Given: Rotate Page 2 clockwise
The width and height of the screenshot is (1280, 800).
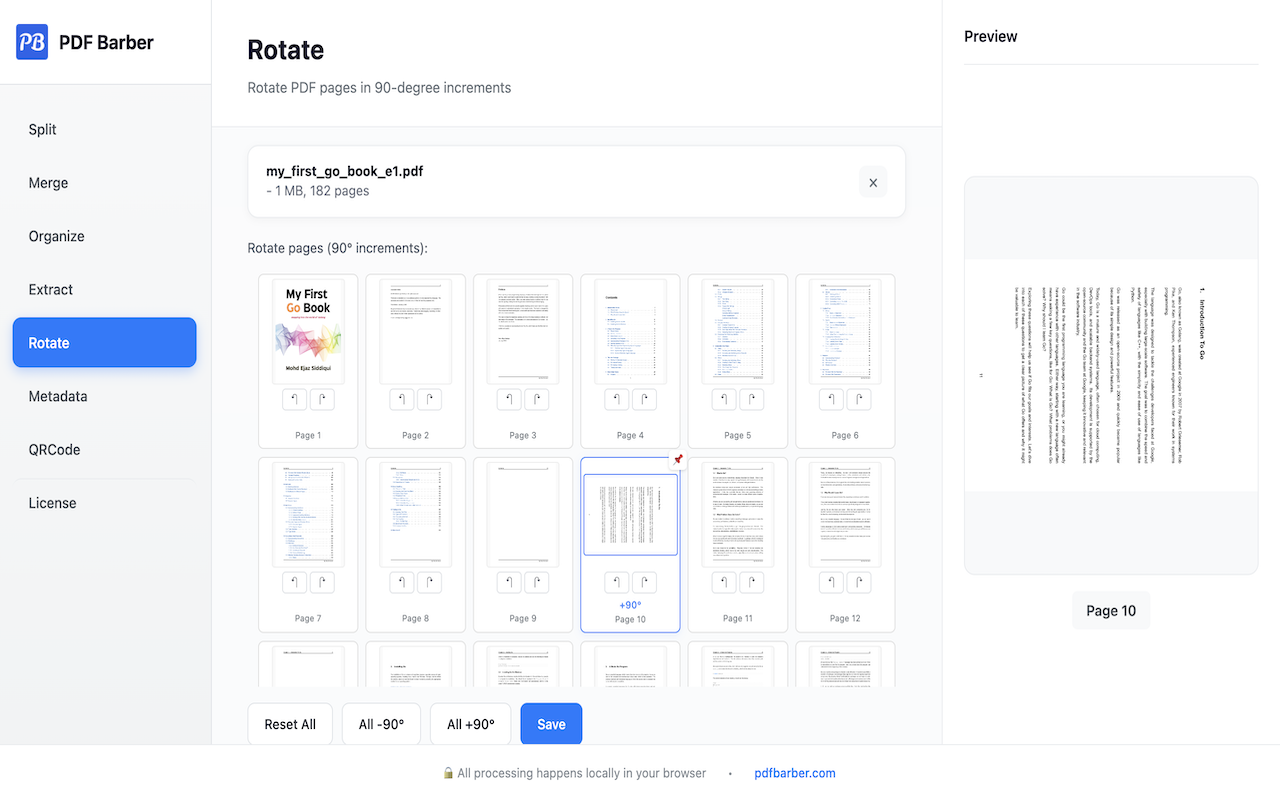Looking at the screenshot, I should 430,400.
